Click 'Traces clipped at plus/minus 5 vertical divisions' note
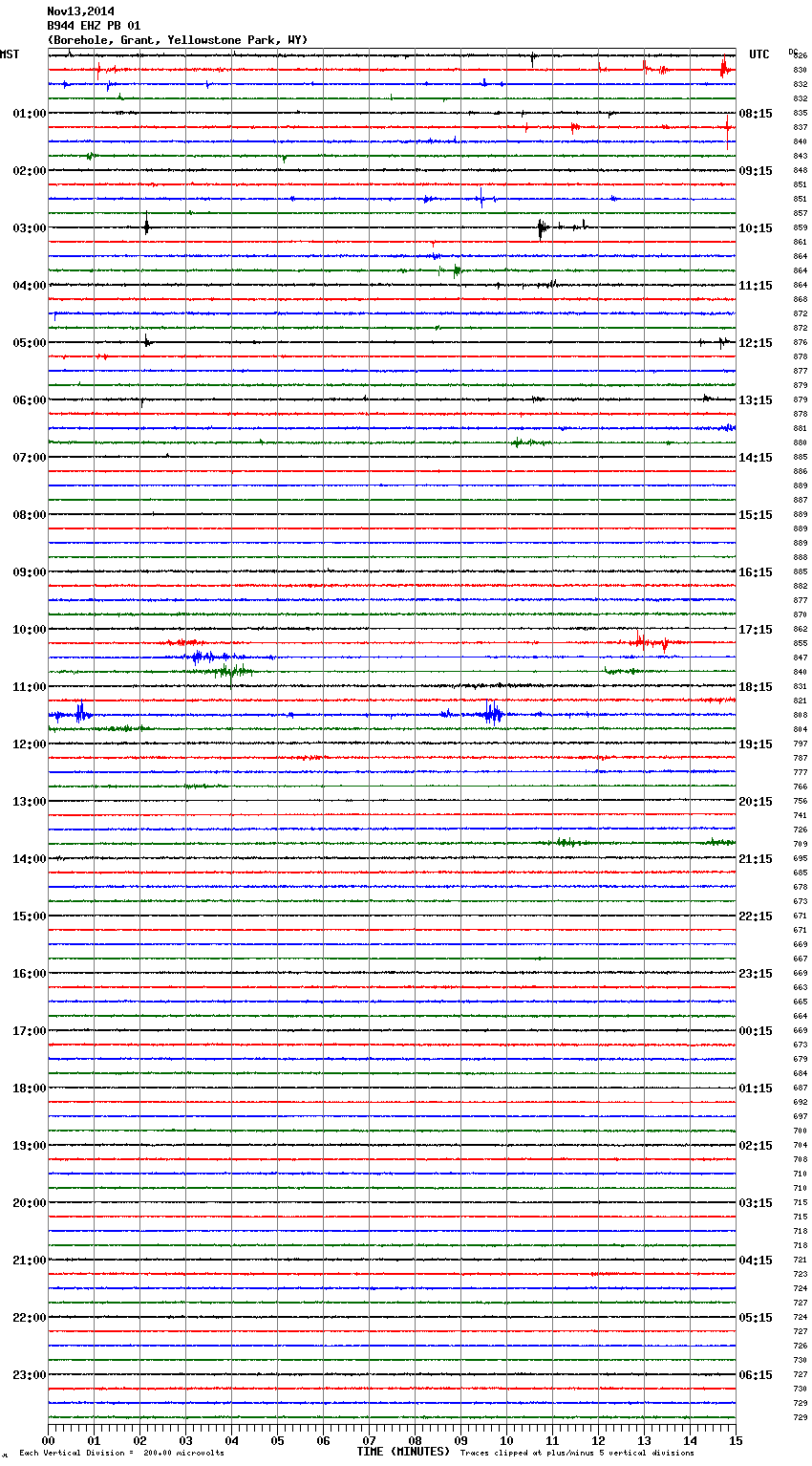This screenshot has width=812, height=1466. click(x=577, y=1454)
